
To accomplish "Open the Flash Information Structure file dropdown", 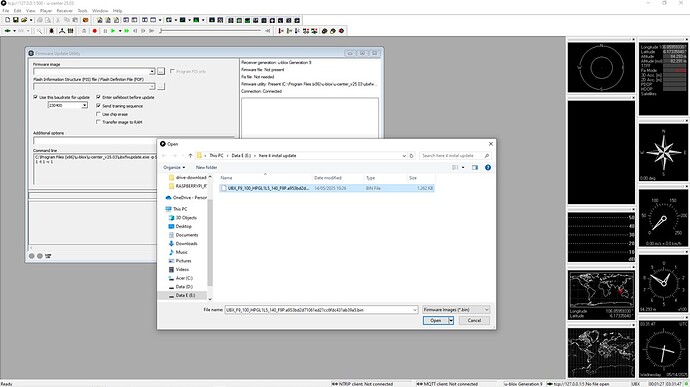I will tap(152, 86).
